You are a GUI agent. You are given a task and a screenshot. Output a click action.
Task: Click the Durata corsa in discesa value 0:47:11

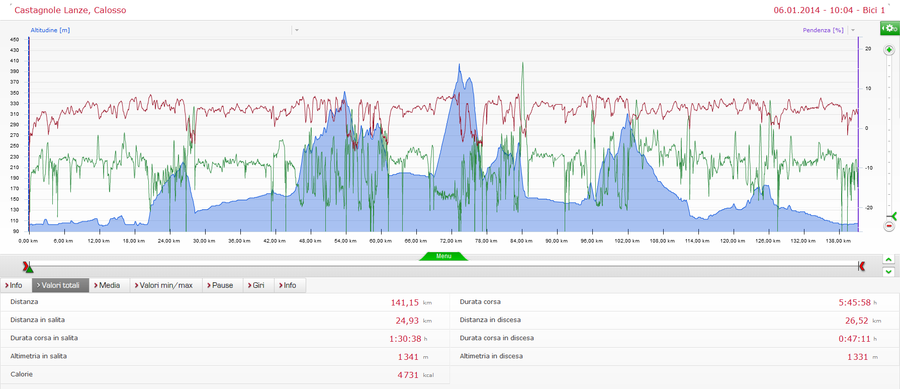pyautogui.click(x=855, y=339)
